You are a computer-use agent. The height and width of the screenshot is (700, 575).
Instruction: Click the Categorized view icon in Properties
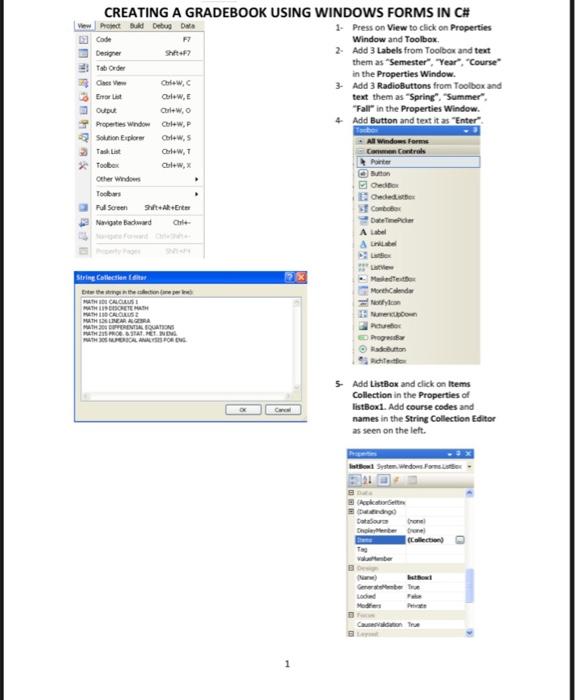click(x=354, y=480)
